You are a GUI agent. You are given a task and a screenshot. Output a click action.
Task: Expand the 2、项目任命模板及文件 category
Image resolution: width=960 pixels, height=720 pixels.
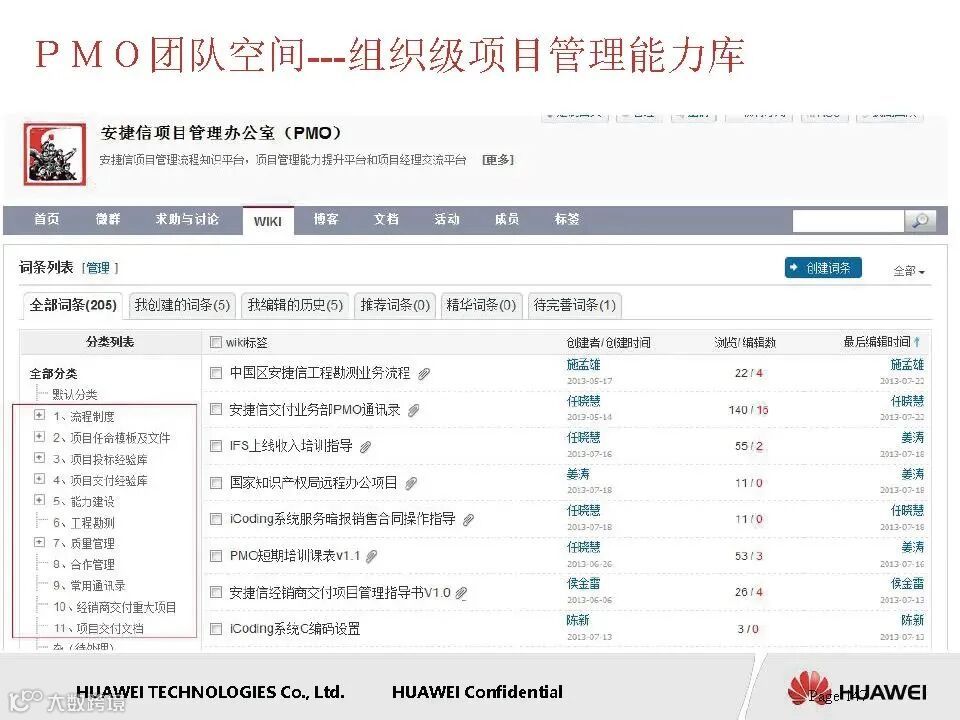[x=39, y=437]
